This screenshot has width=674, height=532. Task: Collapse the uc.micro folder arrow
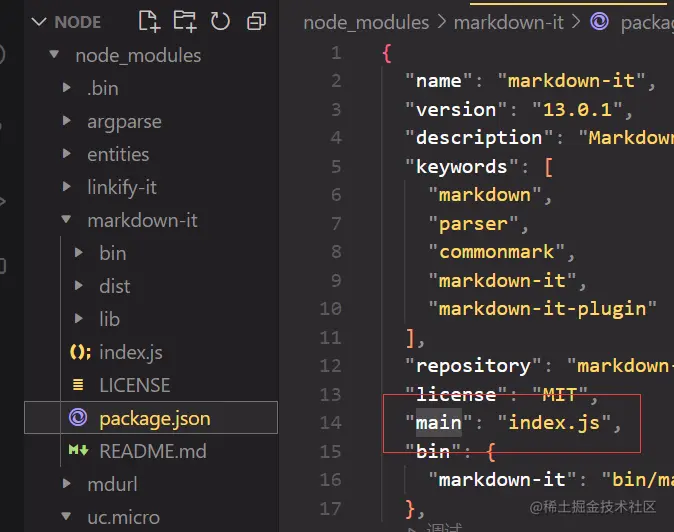(66, 516)
